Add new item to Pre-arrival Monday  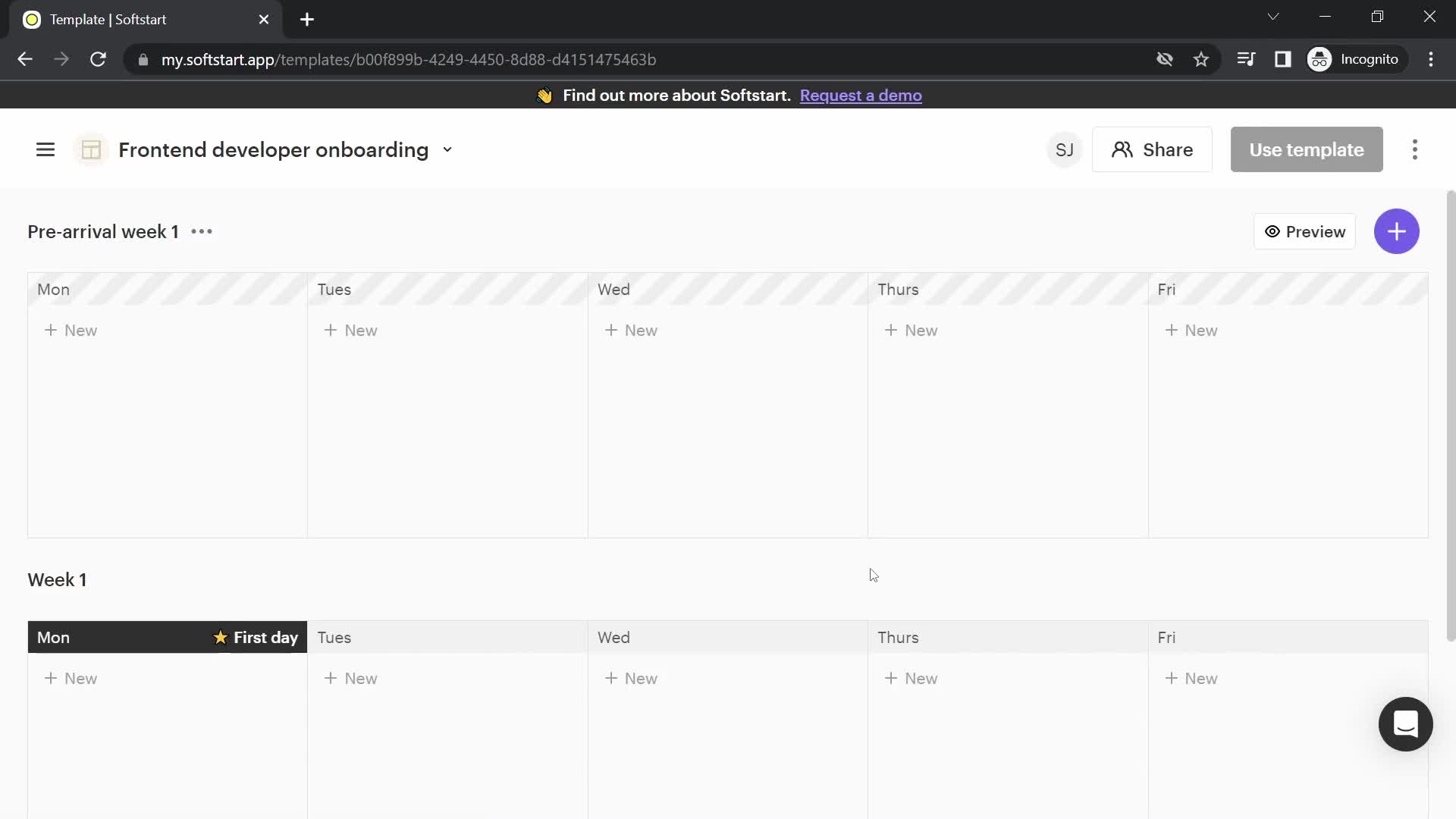click(x=71, y=330)
